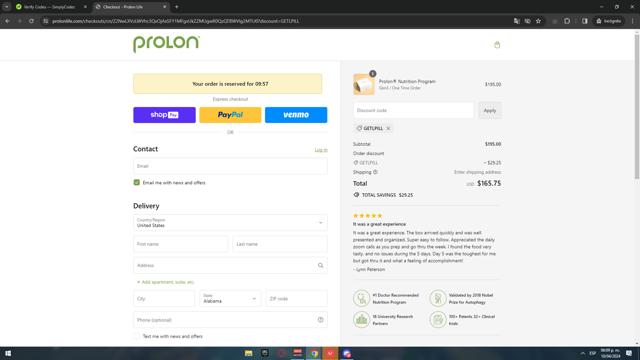Screen dimensions: 640x360
Task: Open the notification center icon
Action: click(x=629, y=353)
